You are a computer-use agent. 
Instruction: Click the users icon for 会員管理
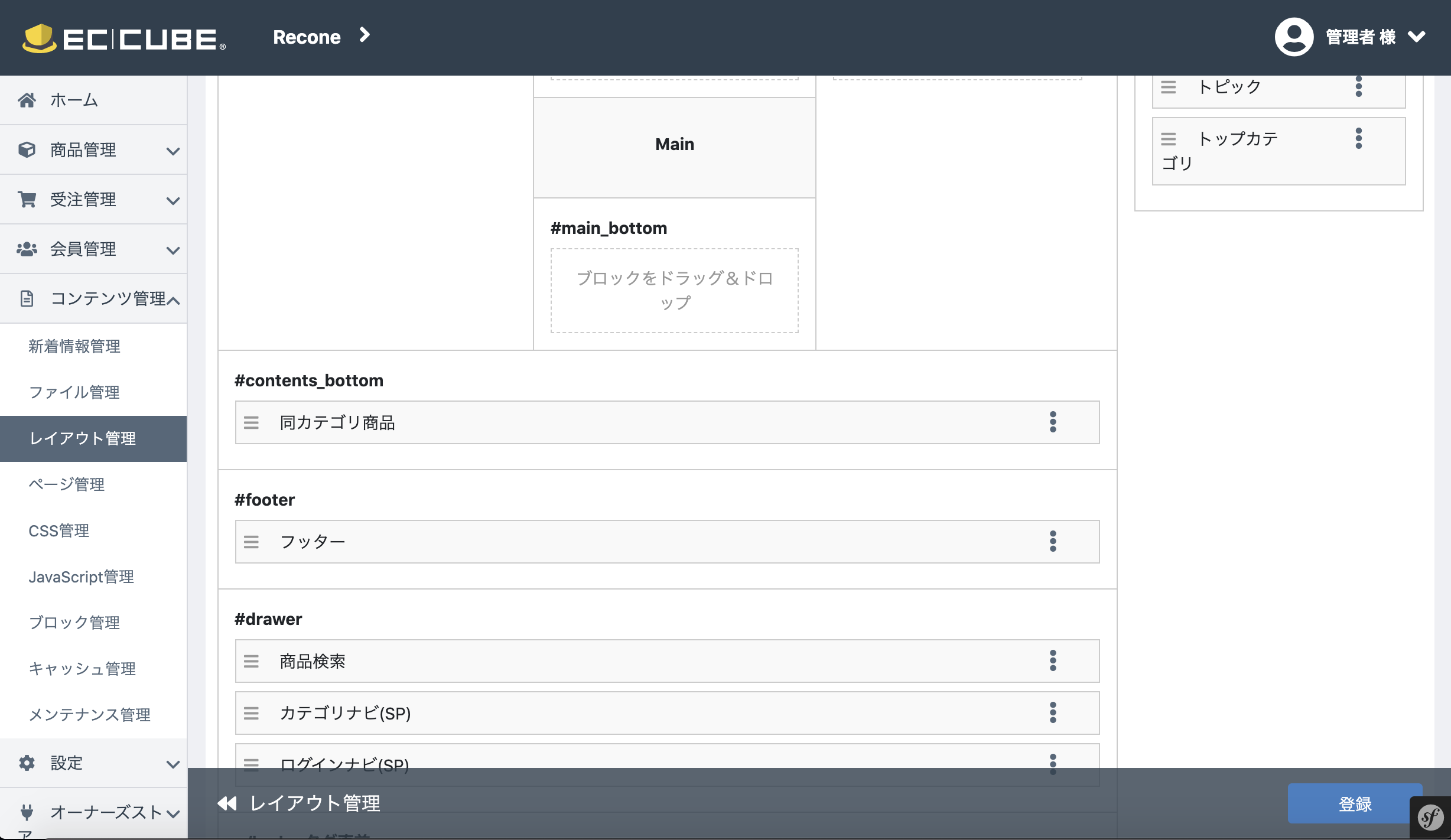click(27, 249)
